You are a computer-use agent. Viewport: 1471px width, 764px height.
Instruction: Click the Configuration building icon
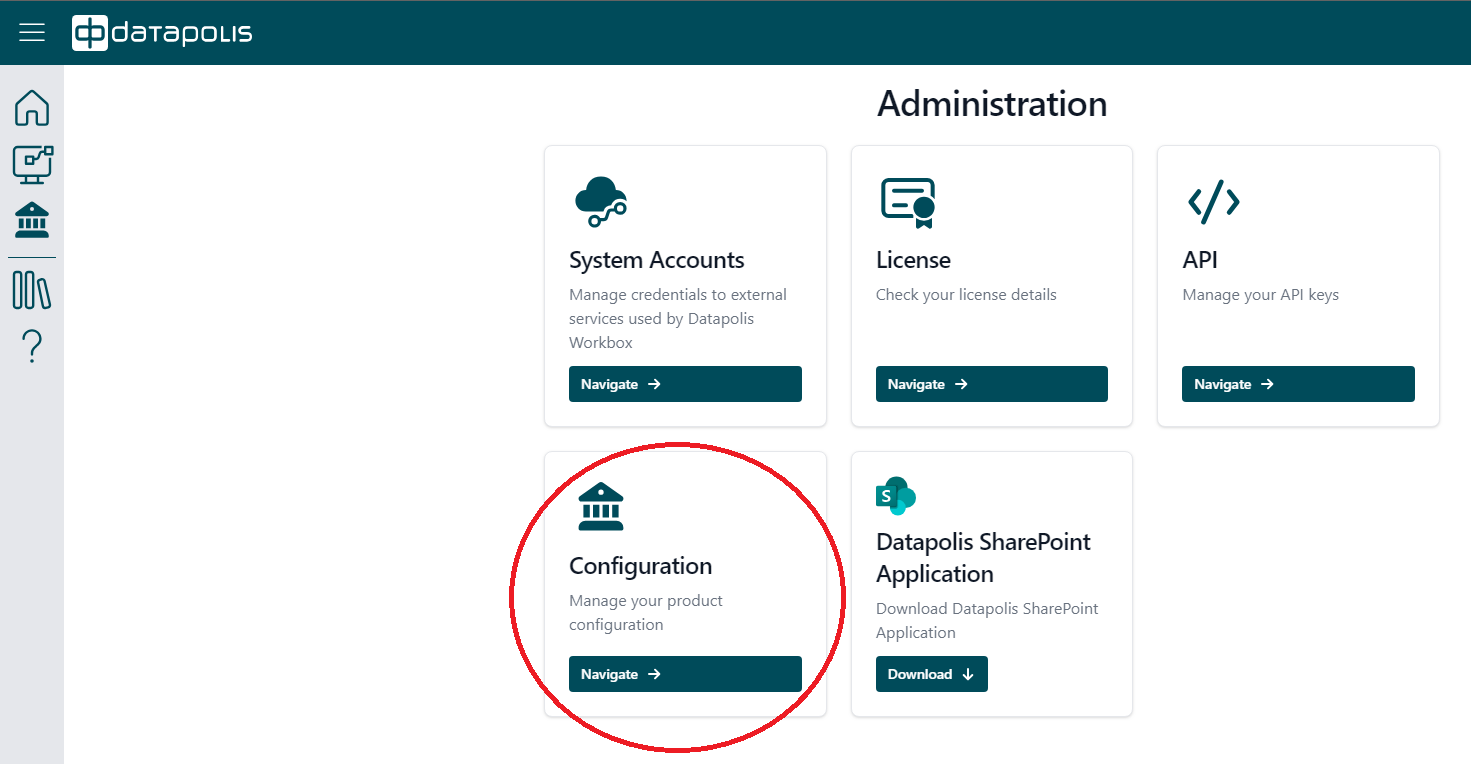[600, 506]
